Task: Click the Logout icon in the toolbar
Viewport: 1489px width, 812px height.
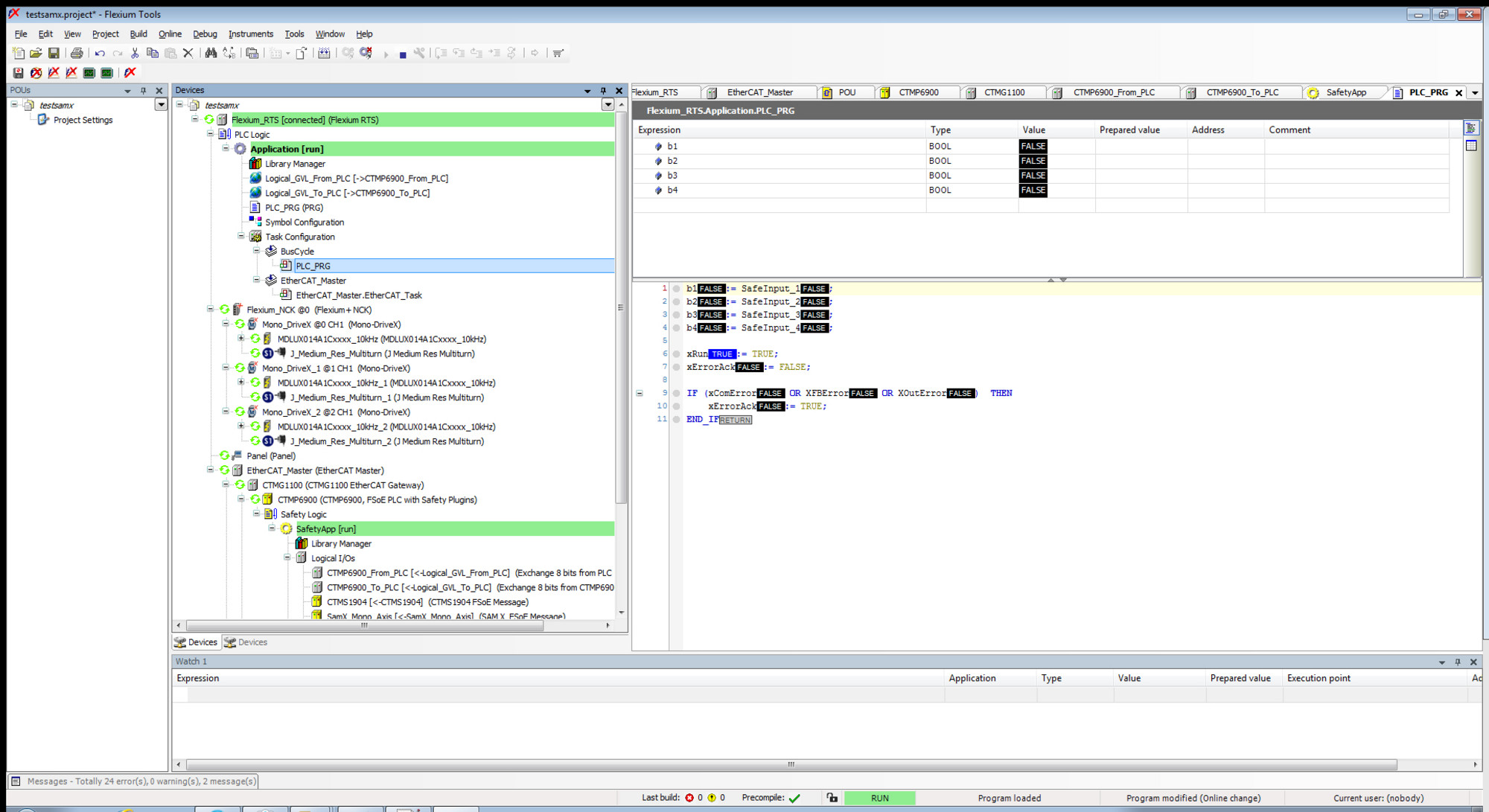Action: 366,53
